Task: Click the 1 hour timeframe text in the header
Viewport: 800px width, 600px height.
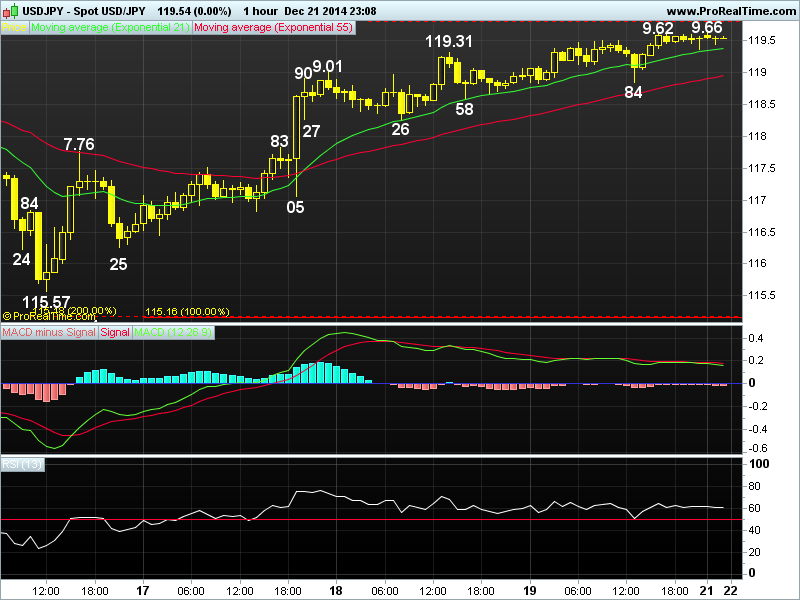Action: point(260,11)
